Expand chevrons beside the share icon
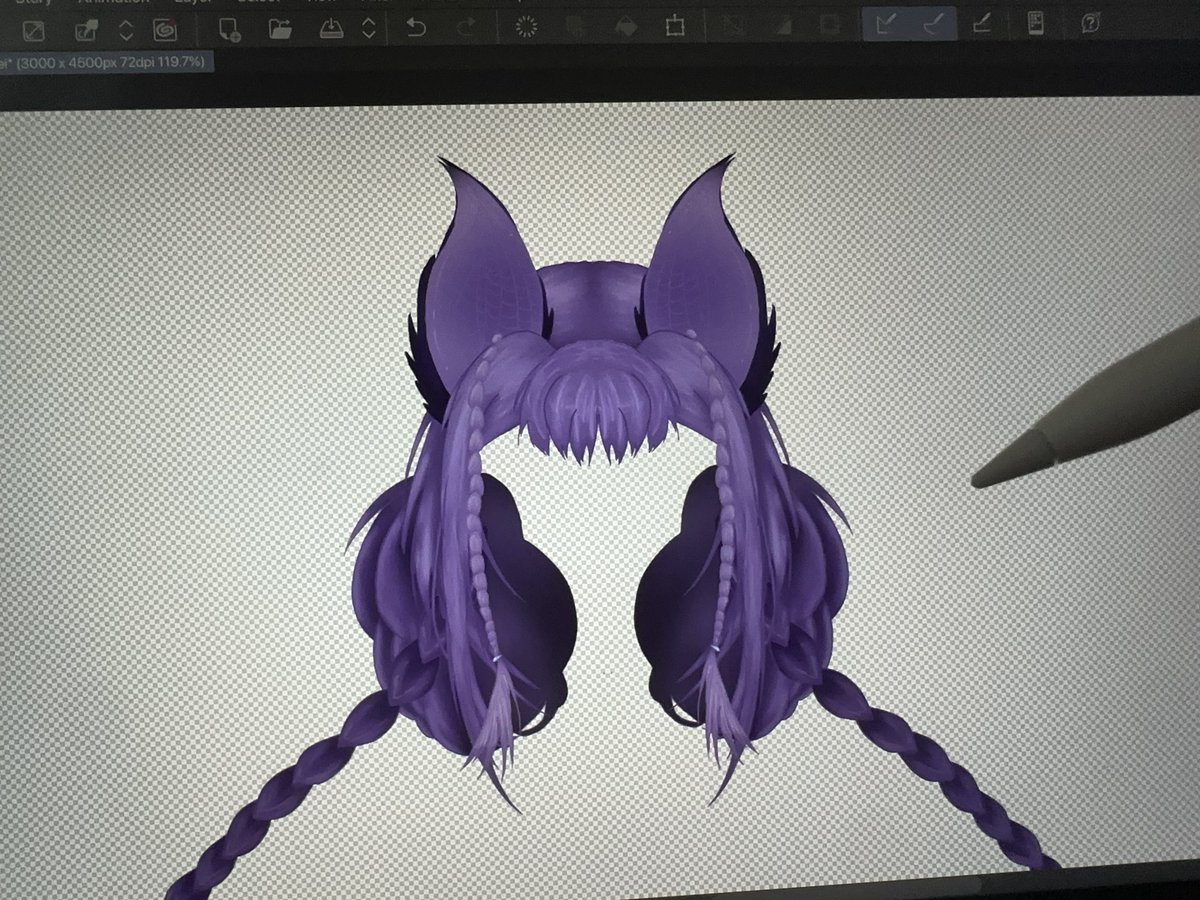The width and height of the screenshot is (1200, 900). click(x=126, y=30)
